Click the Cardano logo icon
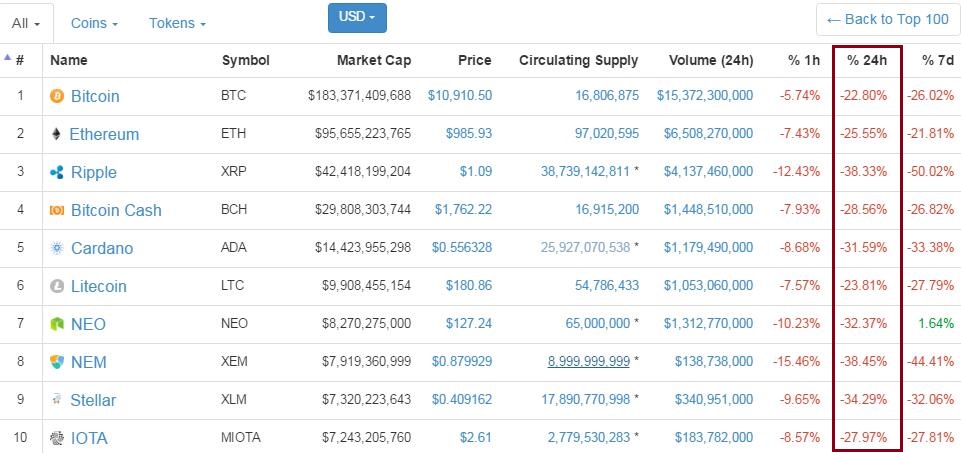This screenshot has width=961, height=453. [57, 249]
